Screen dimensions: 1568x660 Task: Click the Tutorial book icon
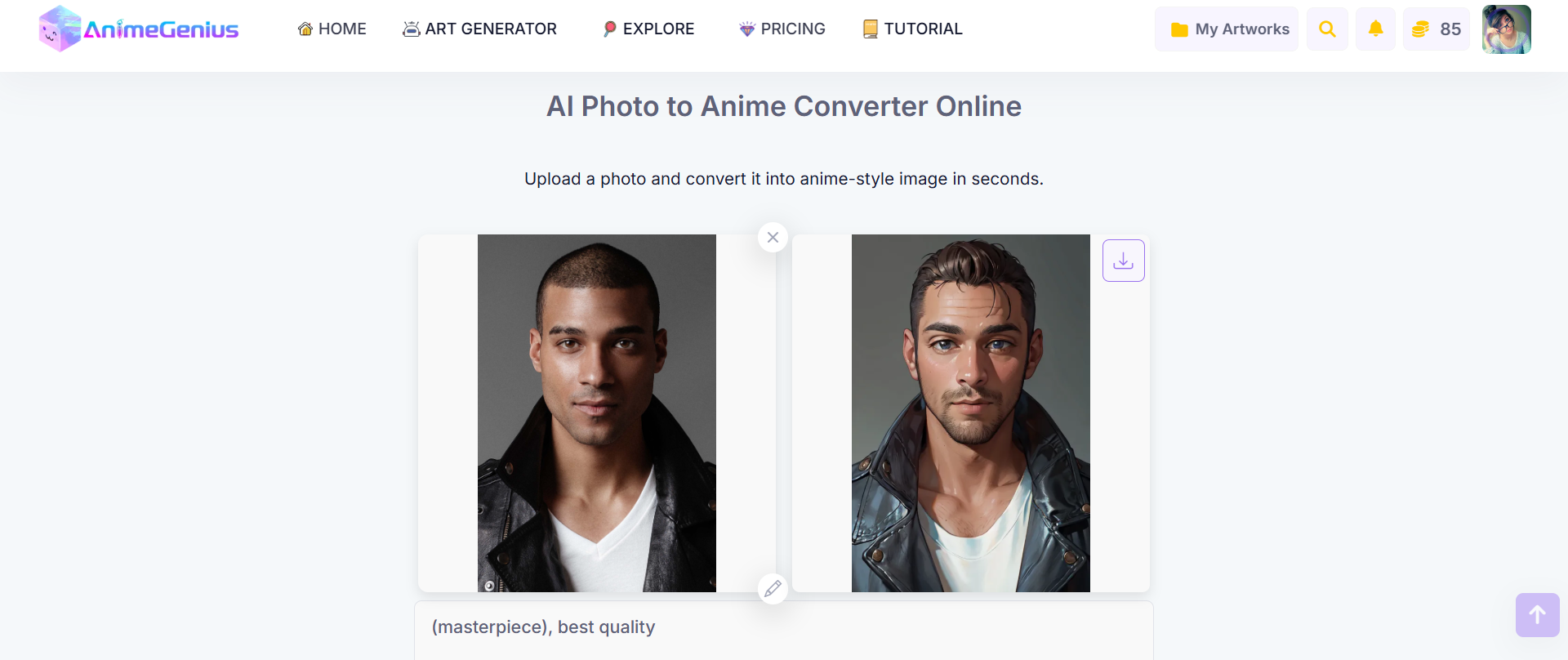tap(869, 29)
